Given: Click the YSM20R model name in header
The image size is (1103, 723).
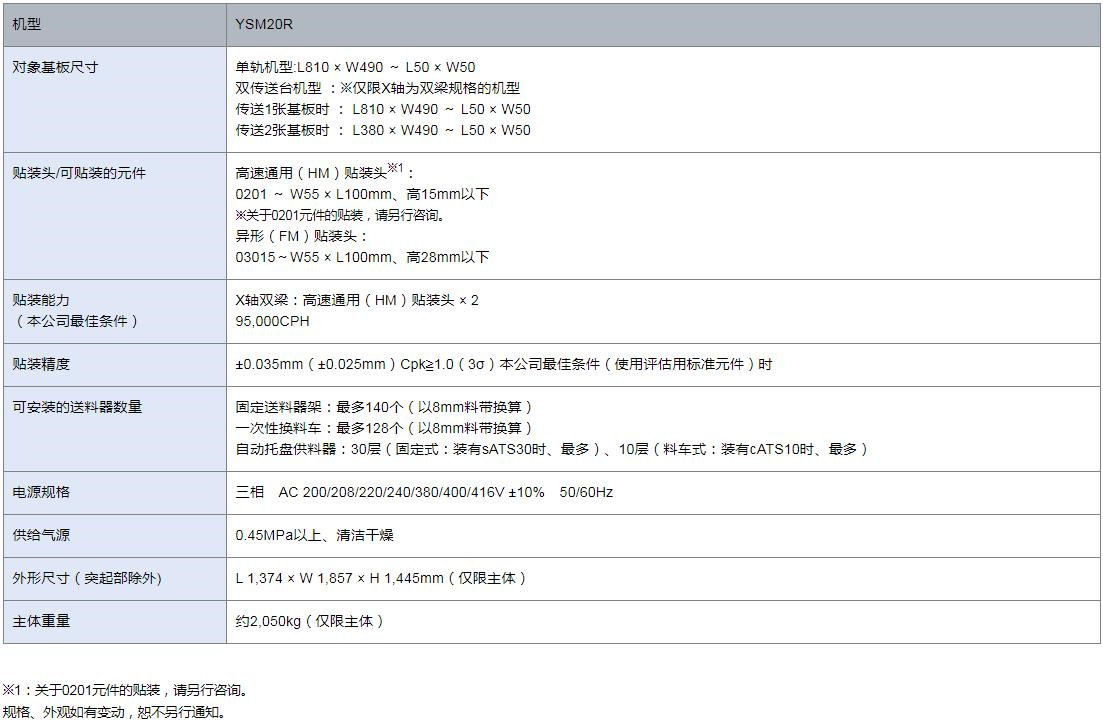Looking at the screenshot, I should point(264,24).
